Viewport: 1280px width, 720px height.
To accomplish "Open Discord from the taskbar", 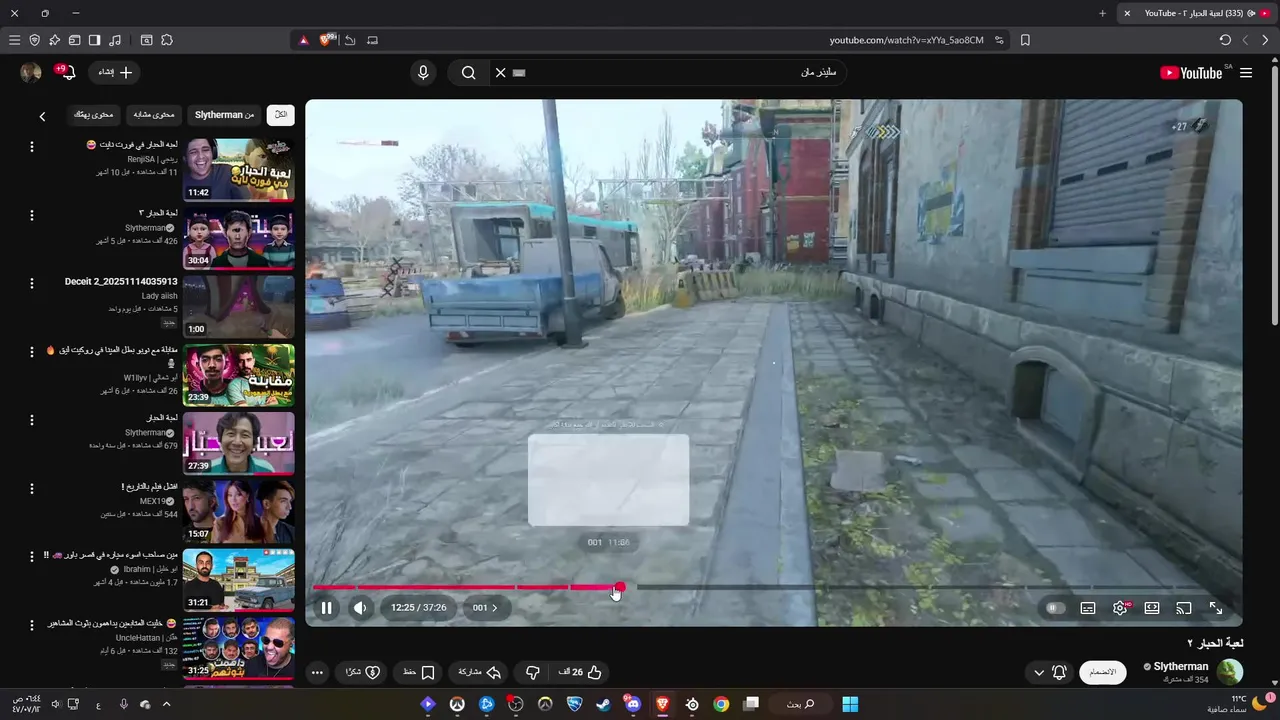I will point(632,704).
